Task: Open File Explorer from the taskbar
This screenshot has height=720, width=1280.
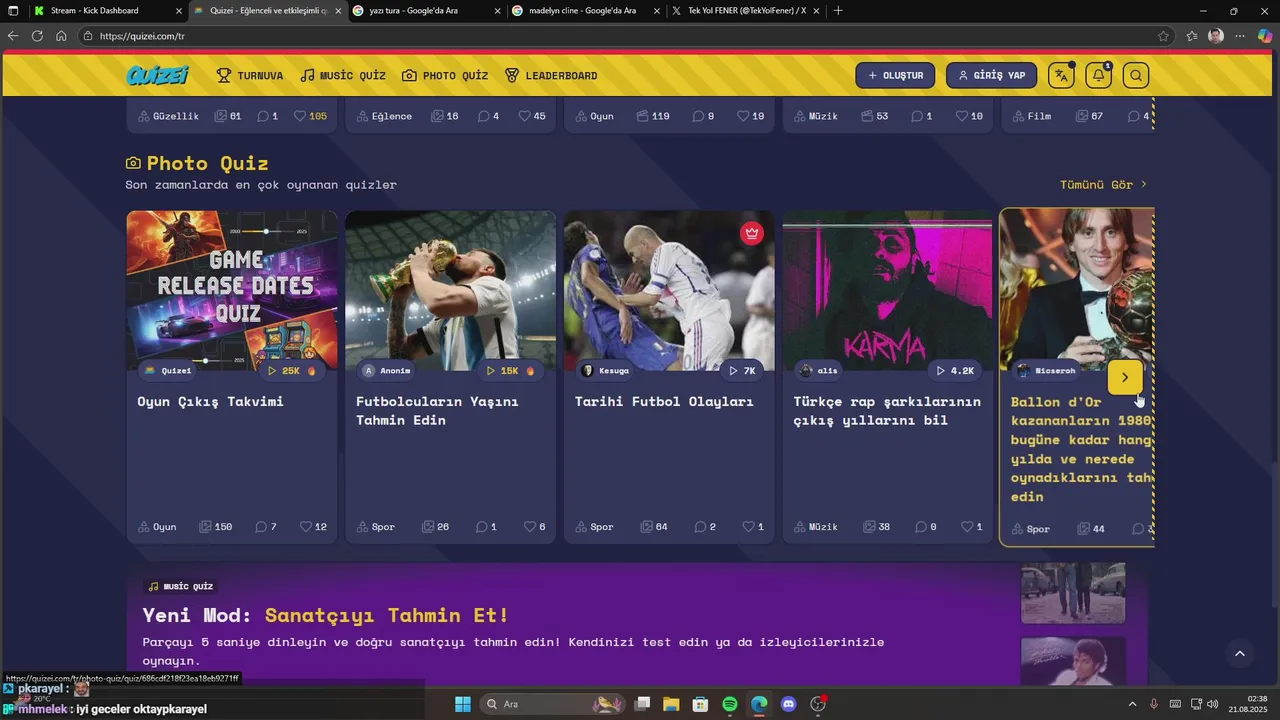Action: click(x=671, y=704)
